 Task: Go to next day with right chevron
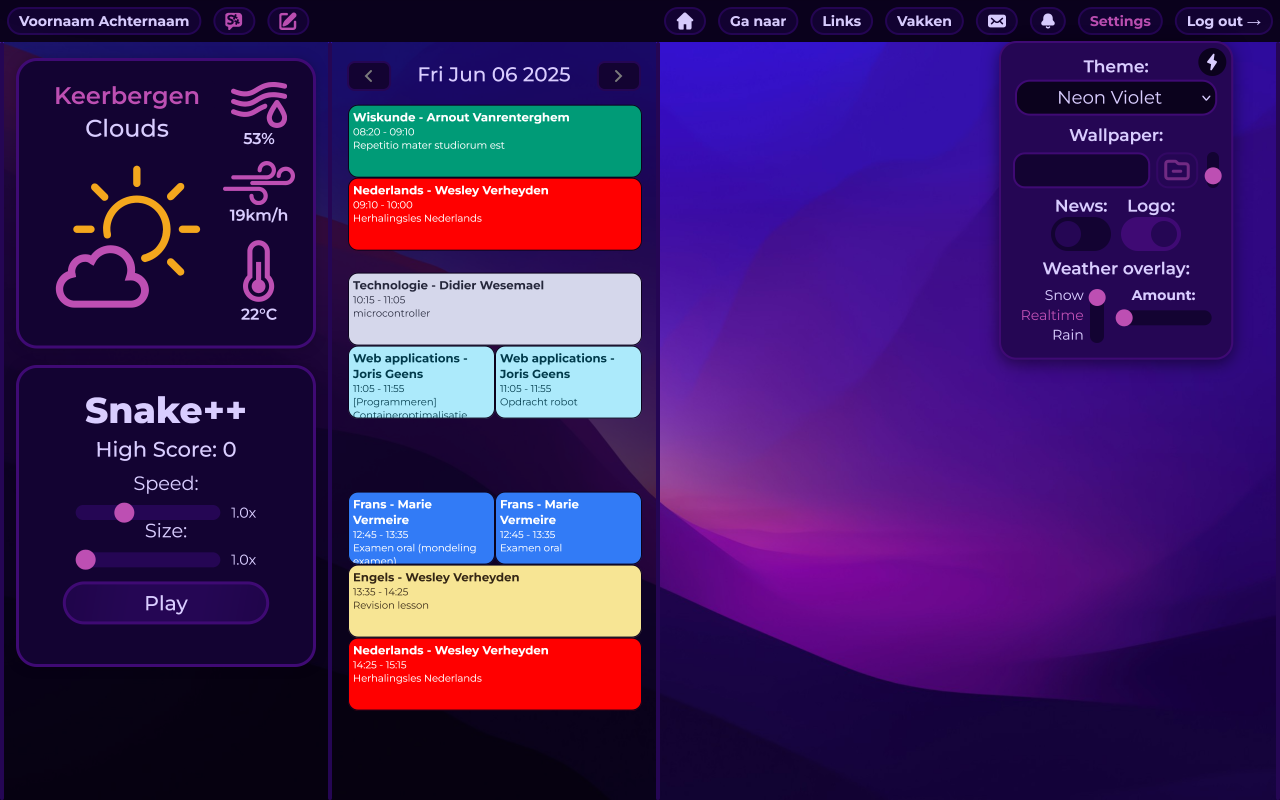point(618,76)
